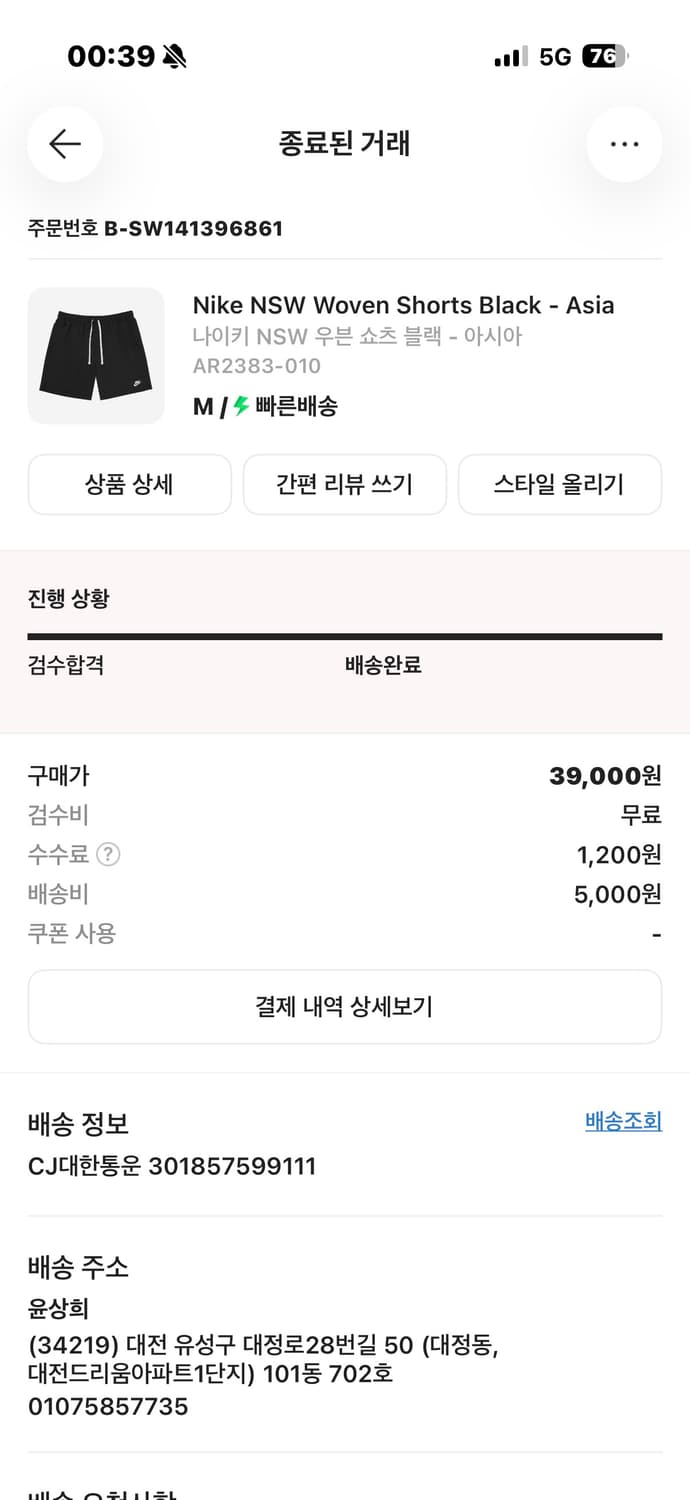Tap the question mark beside 수수료
This screenshot has height=1500, width=690.
108,855
